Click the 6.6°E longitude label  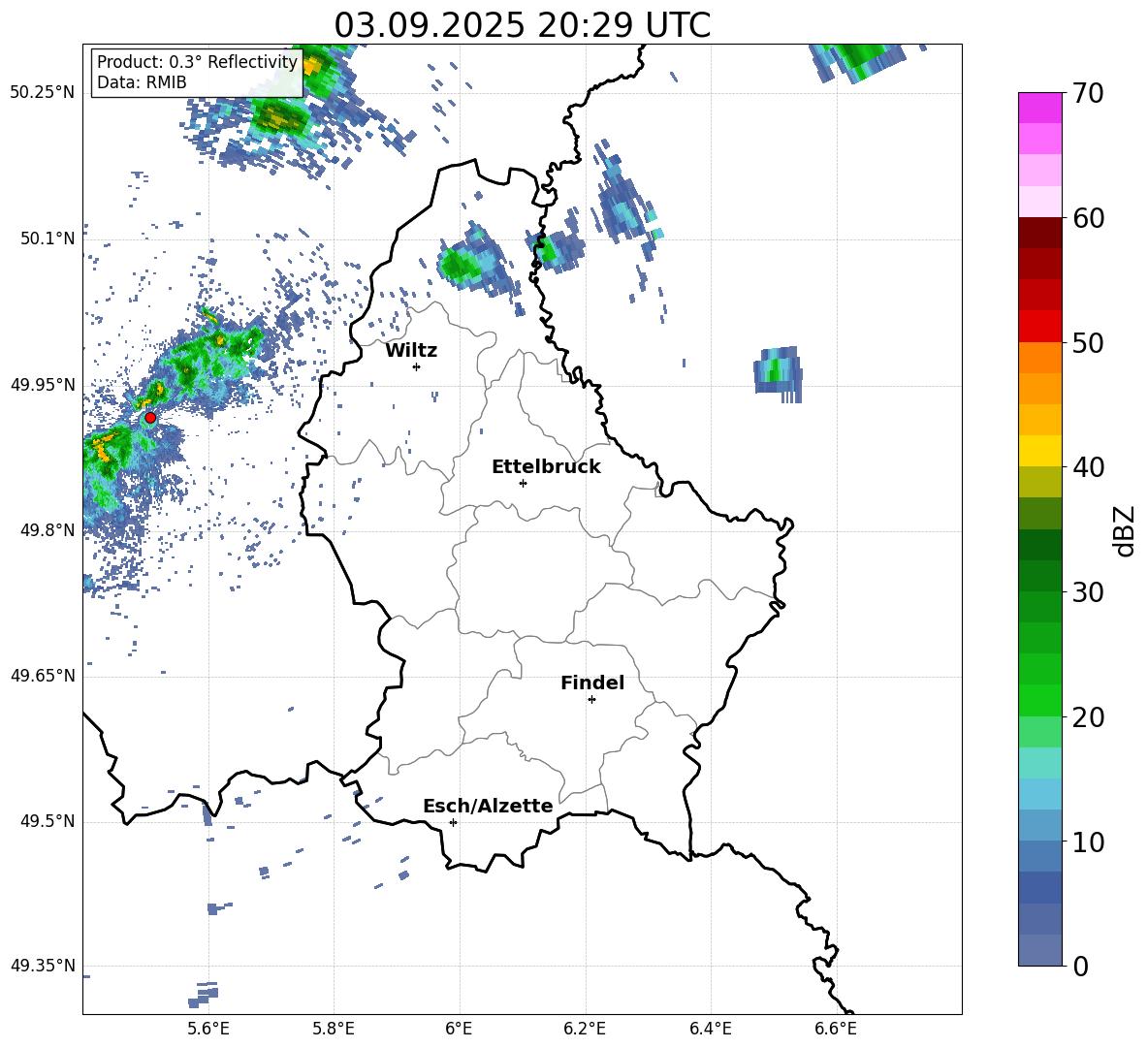pos(836,1029)
